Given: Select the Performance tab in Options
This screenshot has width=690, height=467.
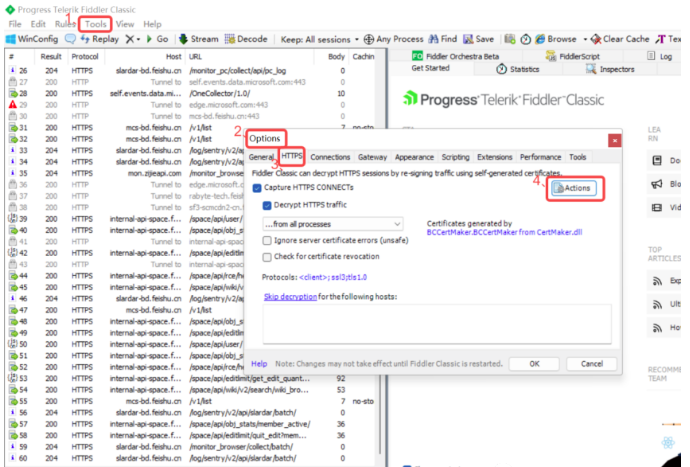Looking at the screenshot, I should point(540,157).
